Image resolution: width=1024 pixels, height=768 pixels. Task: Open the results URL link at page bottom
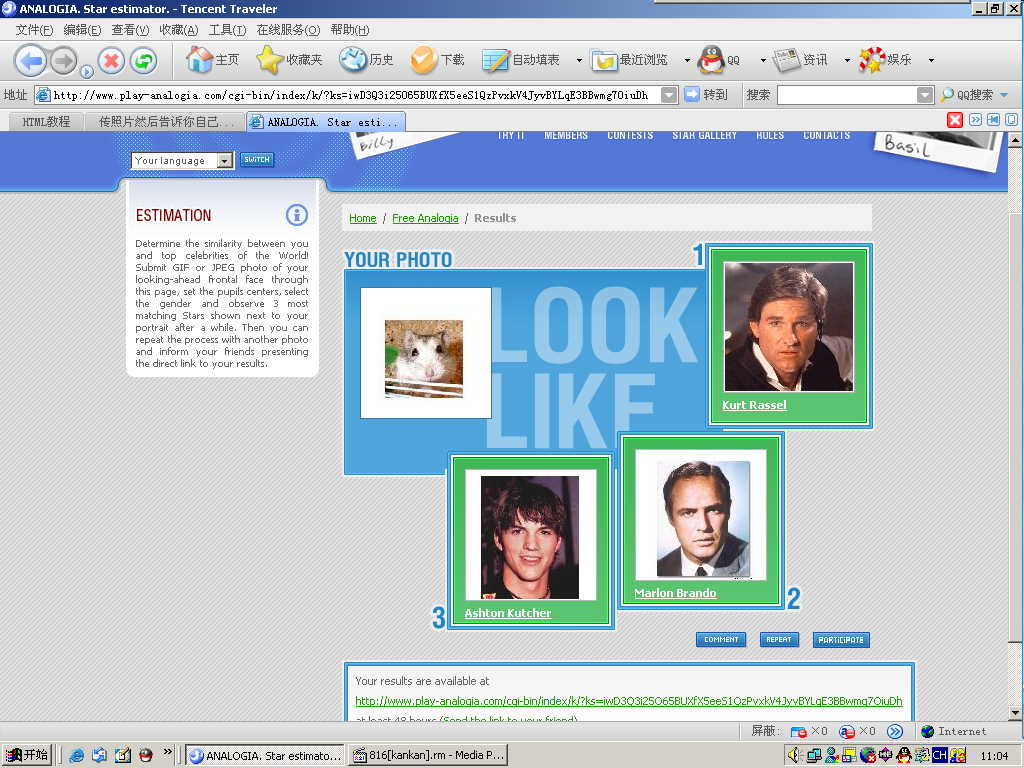(629, 701)
